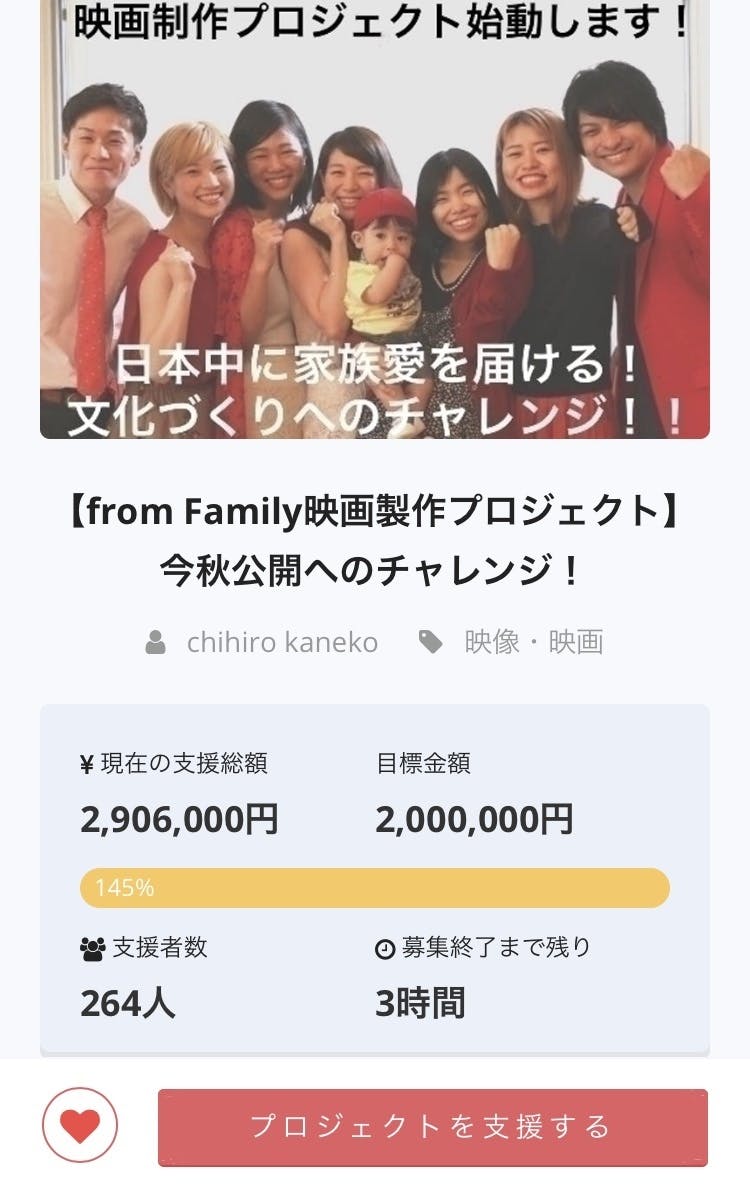750x1195 pixels.
Task: Click the clock icon beside 募集終了まで残り
Action: (385, 949)
